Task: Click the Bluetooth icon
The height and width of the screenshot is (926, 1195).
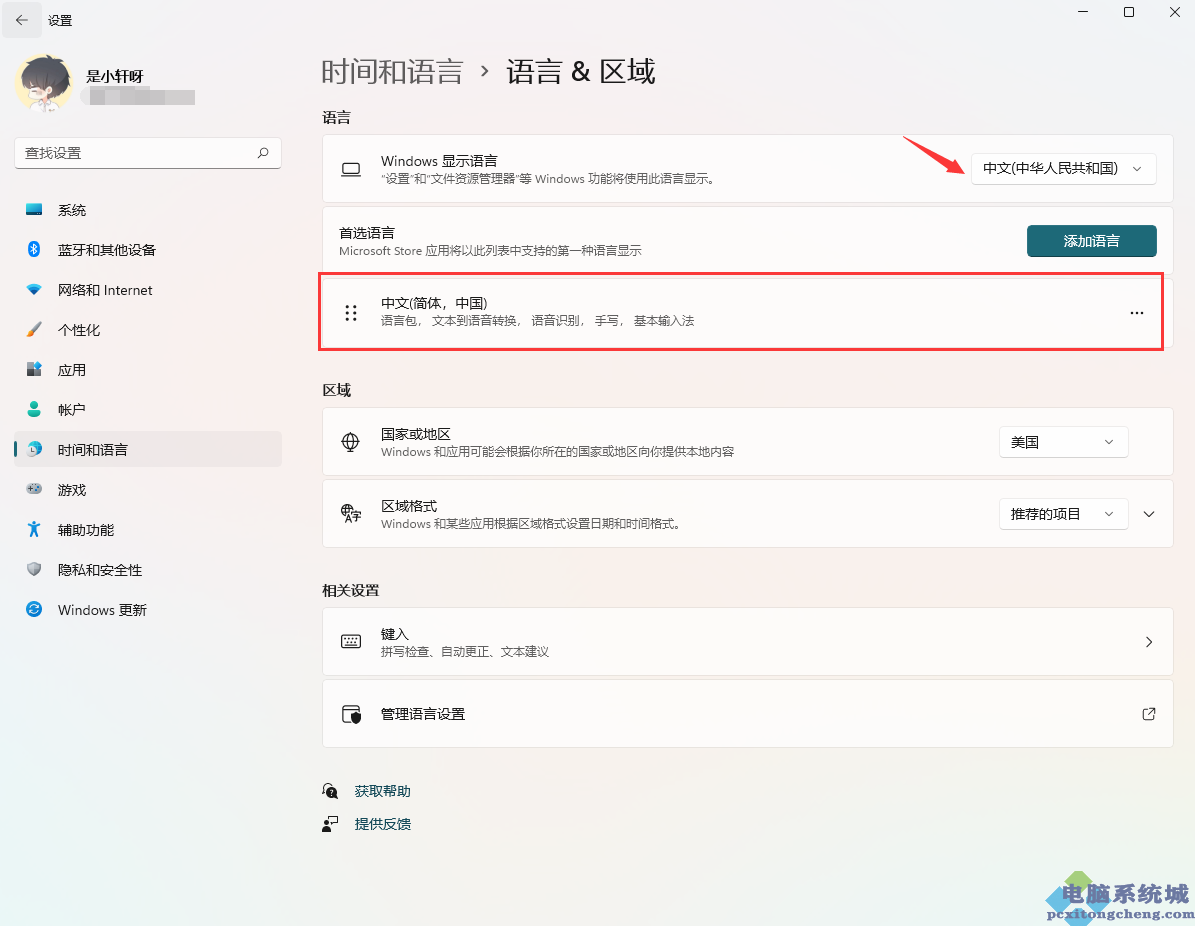Action: [x=34, y=249]
